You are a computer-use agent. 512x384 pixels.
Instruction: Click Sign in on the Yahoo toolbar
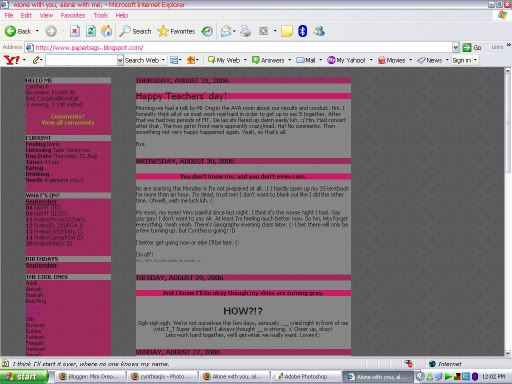point(462,60)
